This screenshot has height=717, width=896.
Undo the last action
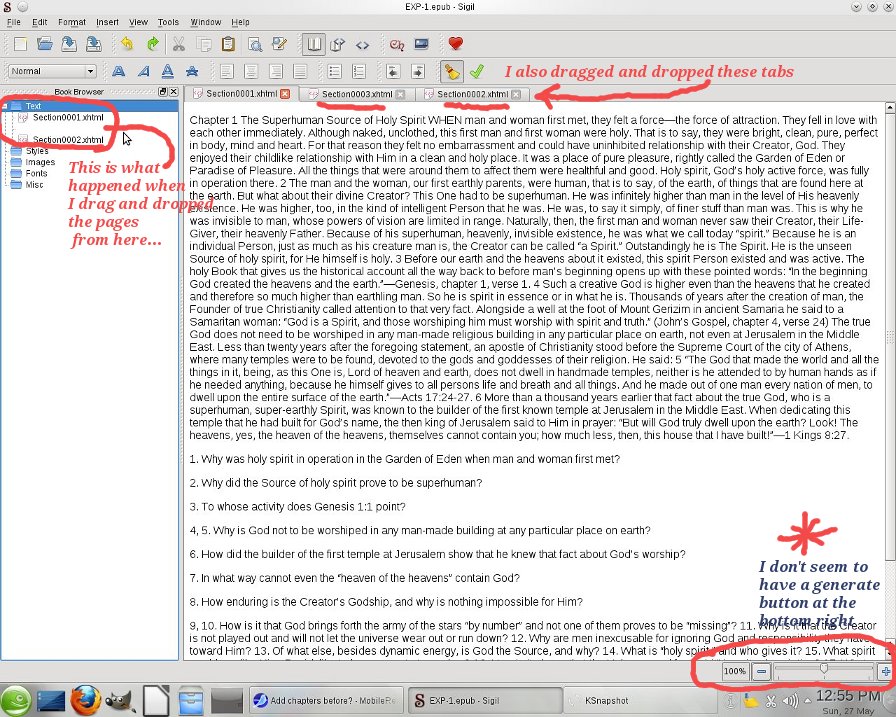[127, 44]
